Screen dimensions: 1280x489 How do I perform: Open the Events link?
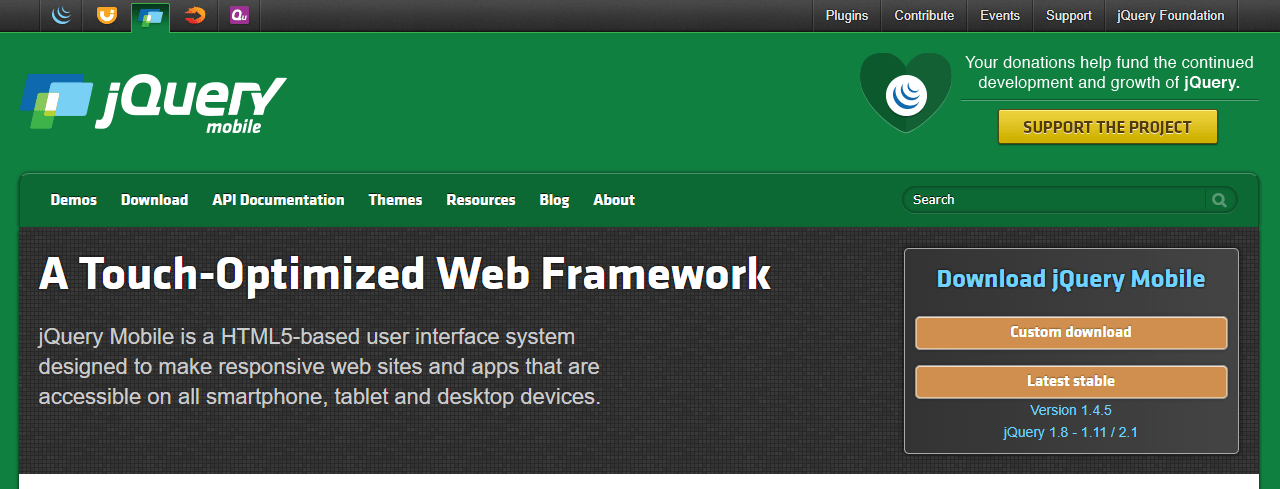[x=1000, y=15]
